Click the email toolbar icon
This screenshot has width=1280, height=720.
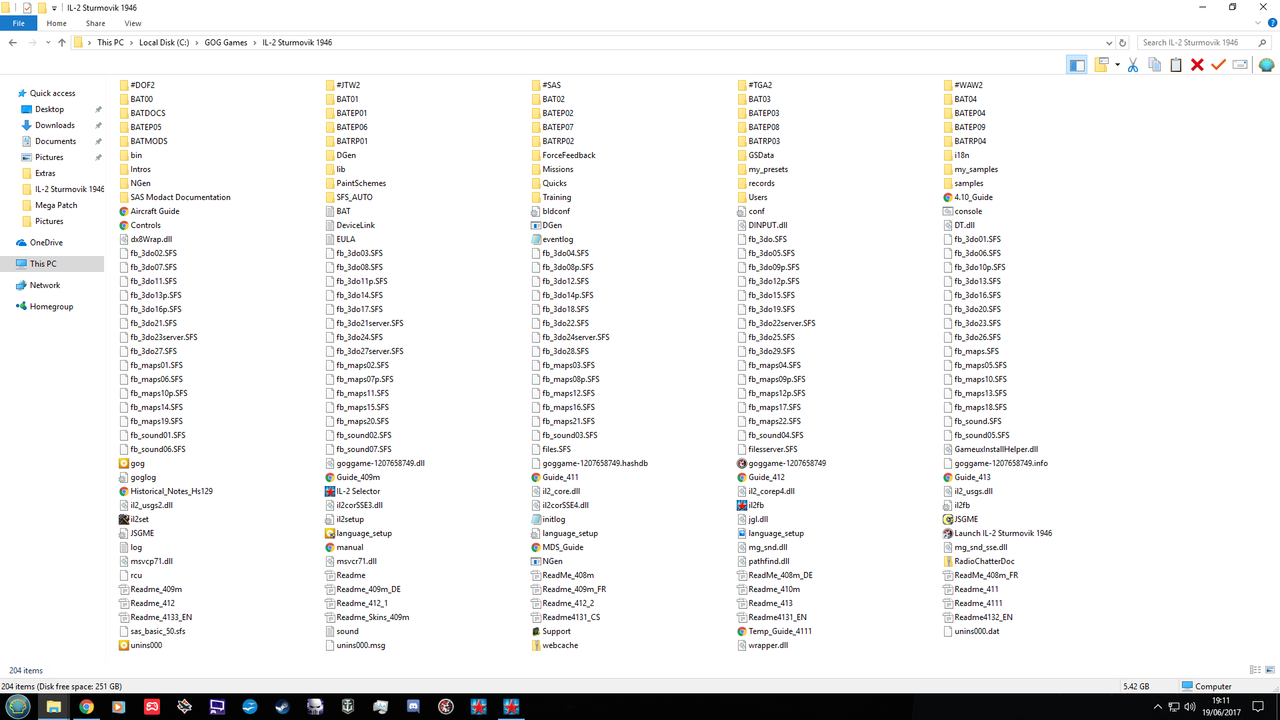click(1240, 64)
